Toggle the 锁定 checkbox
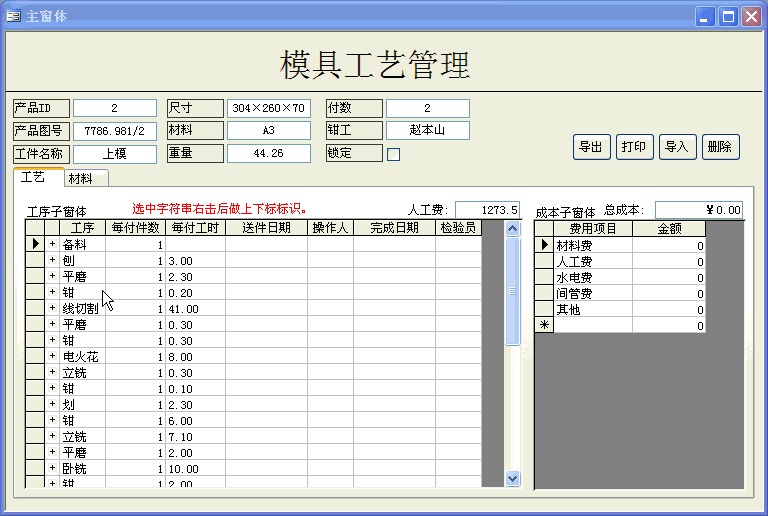 [x=393, y=154]
